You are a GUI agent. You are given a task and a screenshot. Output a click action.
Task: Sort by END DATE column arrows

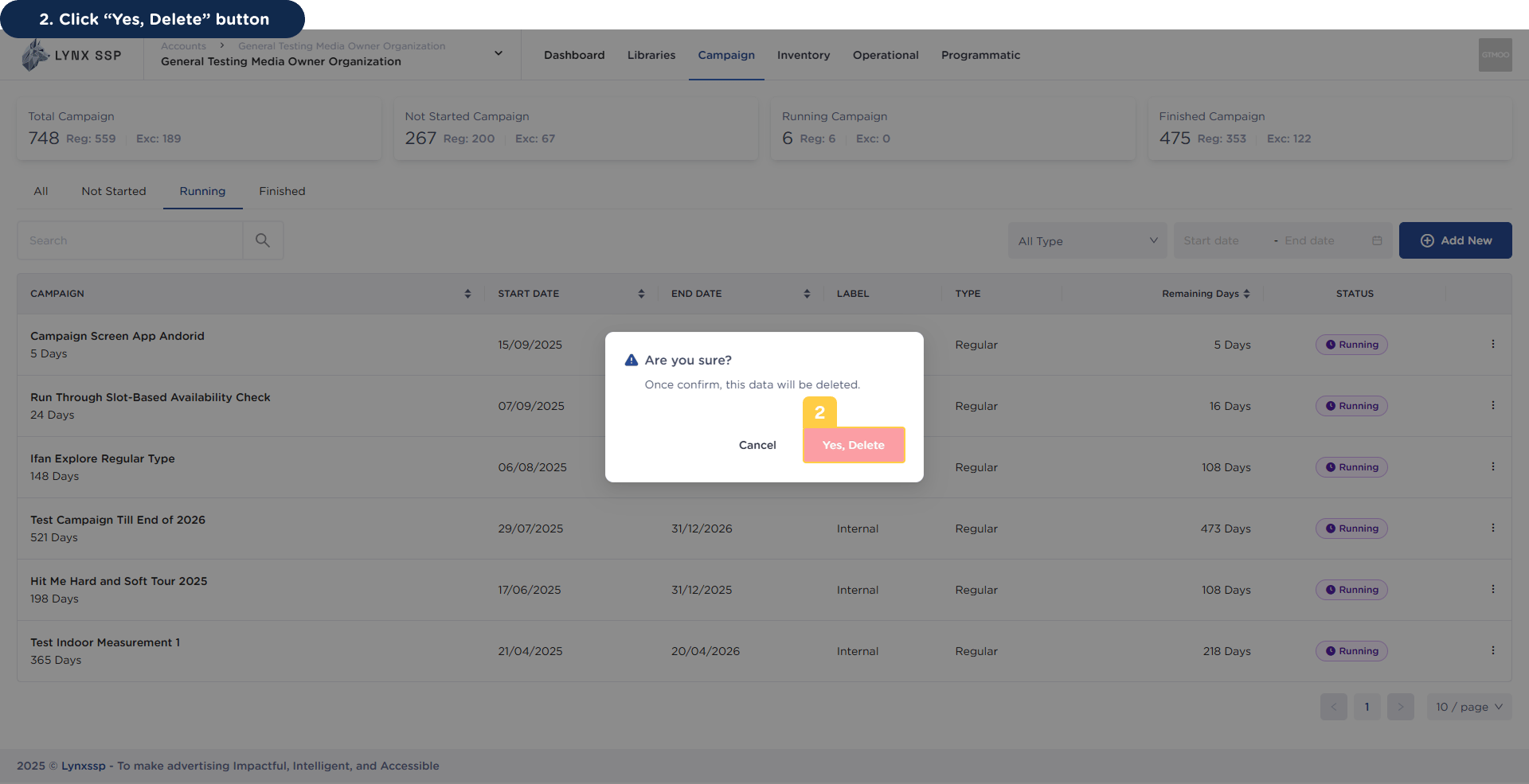point(807,294)
